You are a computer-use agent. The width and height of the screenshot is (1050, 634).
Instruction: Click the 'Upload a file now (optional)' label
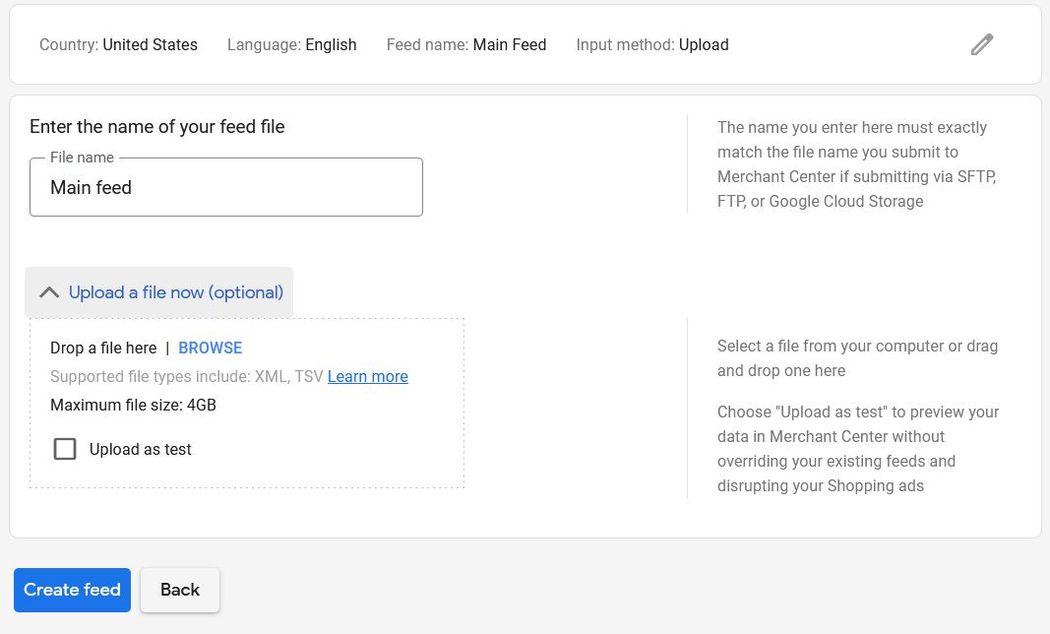pyautogui.click(x=176, y=293)
